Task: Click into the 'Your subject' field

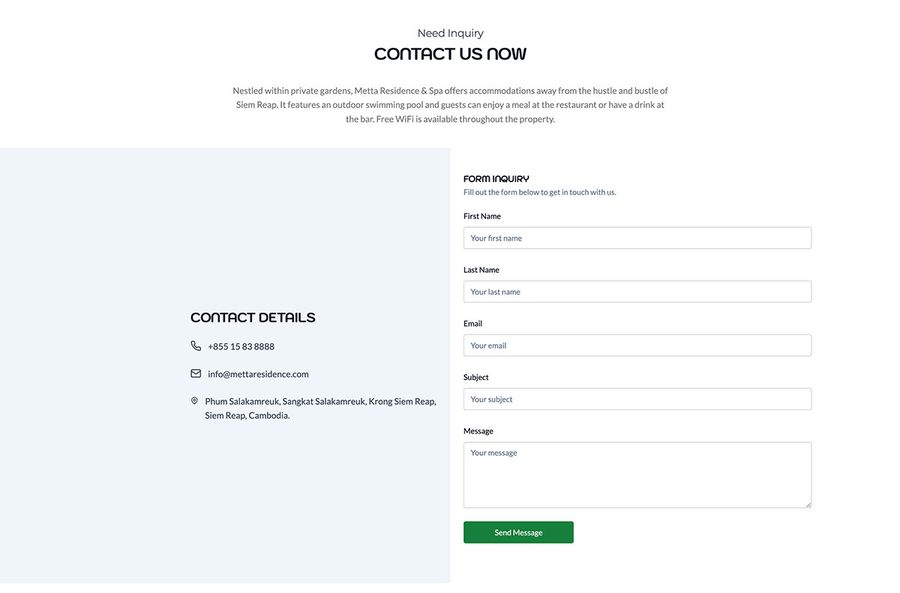Action: (637, 399)
